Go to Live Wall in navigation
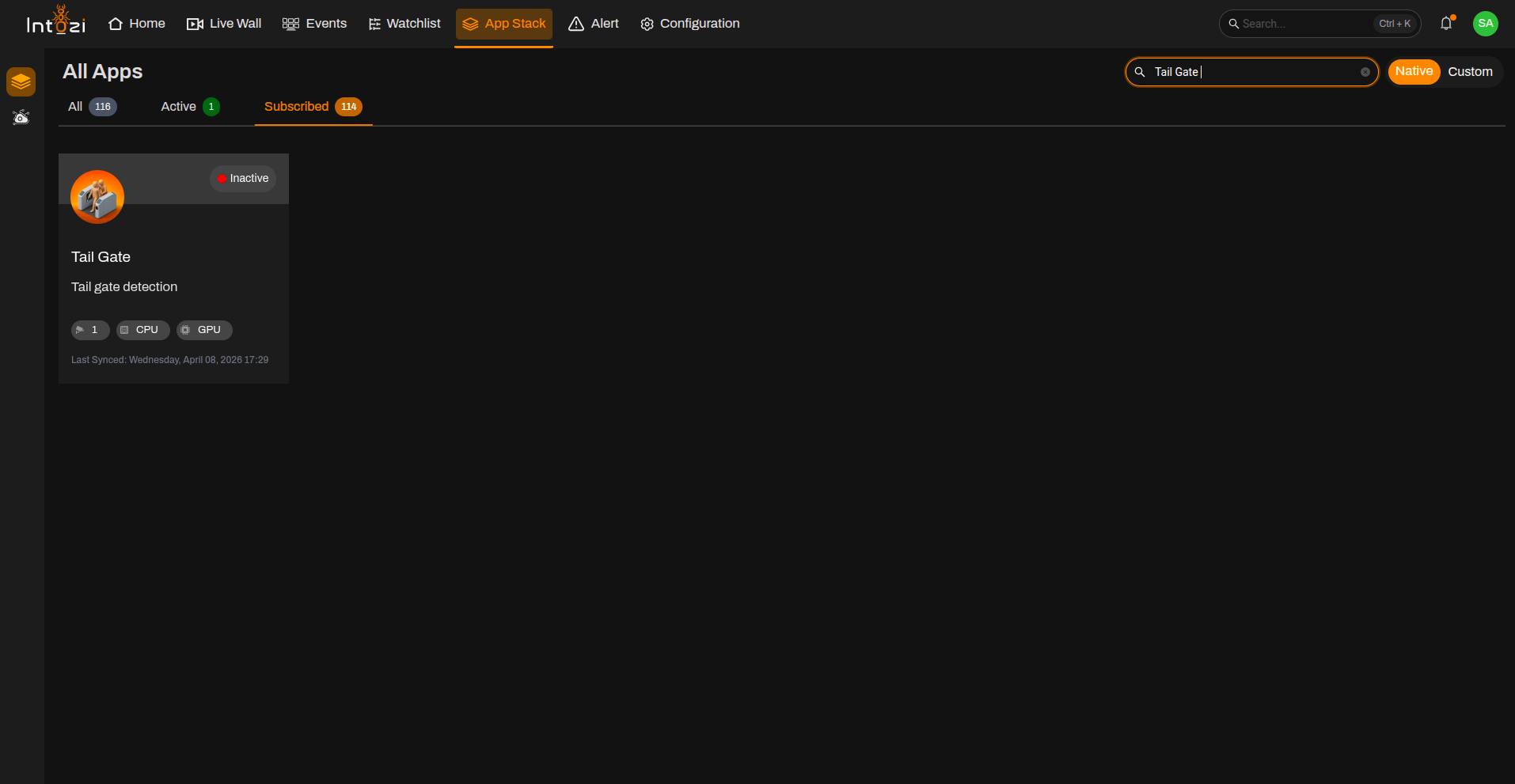Viewport: 1515px width, 784px height. click(224, 24)
